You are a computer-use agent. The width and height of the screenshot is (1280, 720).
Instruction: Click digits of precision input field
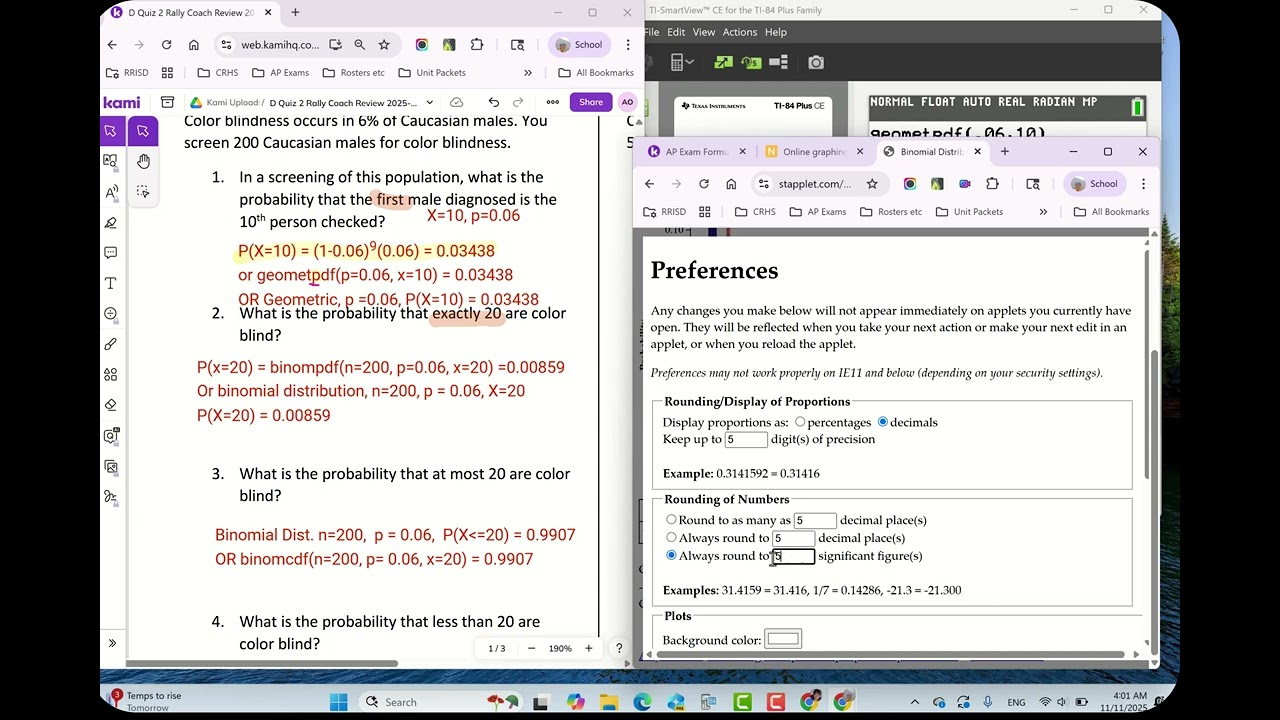pos(746,439)
